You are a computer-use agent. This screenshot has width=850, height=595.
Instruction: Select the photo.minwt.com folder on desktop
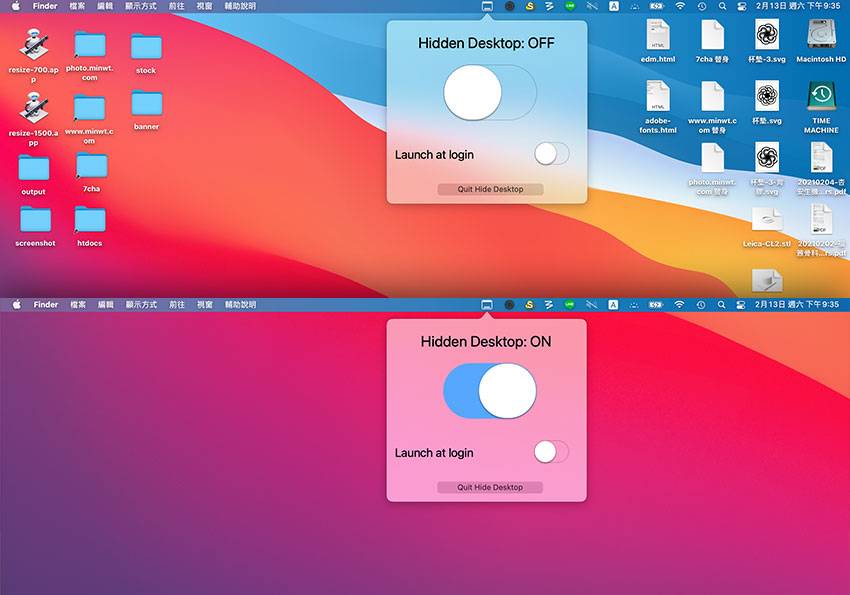[x=89, y=44]
